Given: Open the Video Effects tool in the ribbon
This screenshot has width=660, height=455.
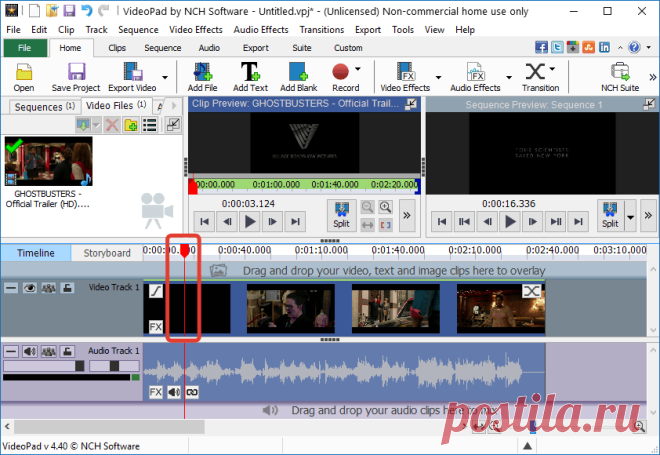Looking at the screenshot, I should click(x=405, y=77).
